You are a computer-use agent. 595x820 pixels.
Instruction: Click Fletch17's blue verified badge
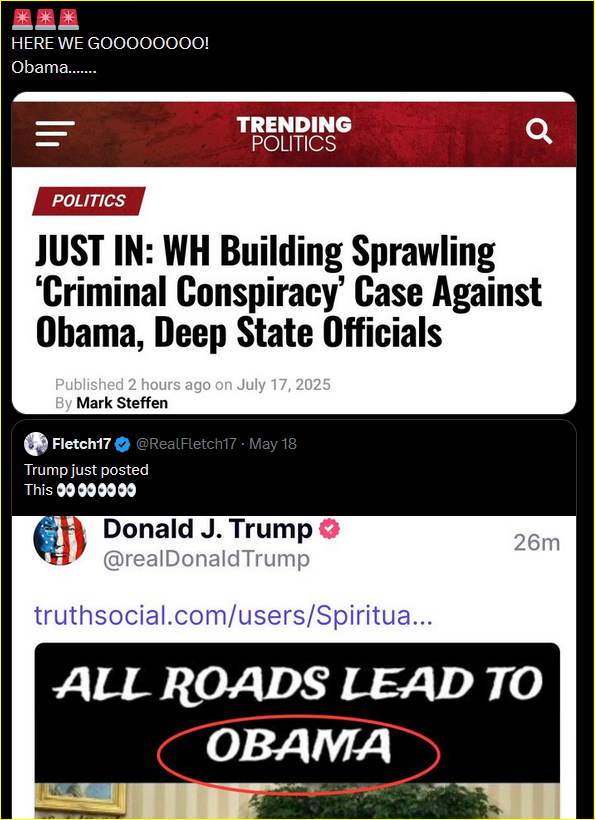point(122,445)
